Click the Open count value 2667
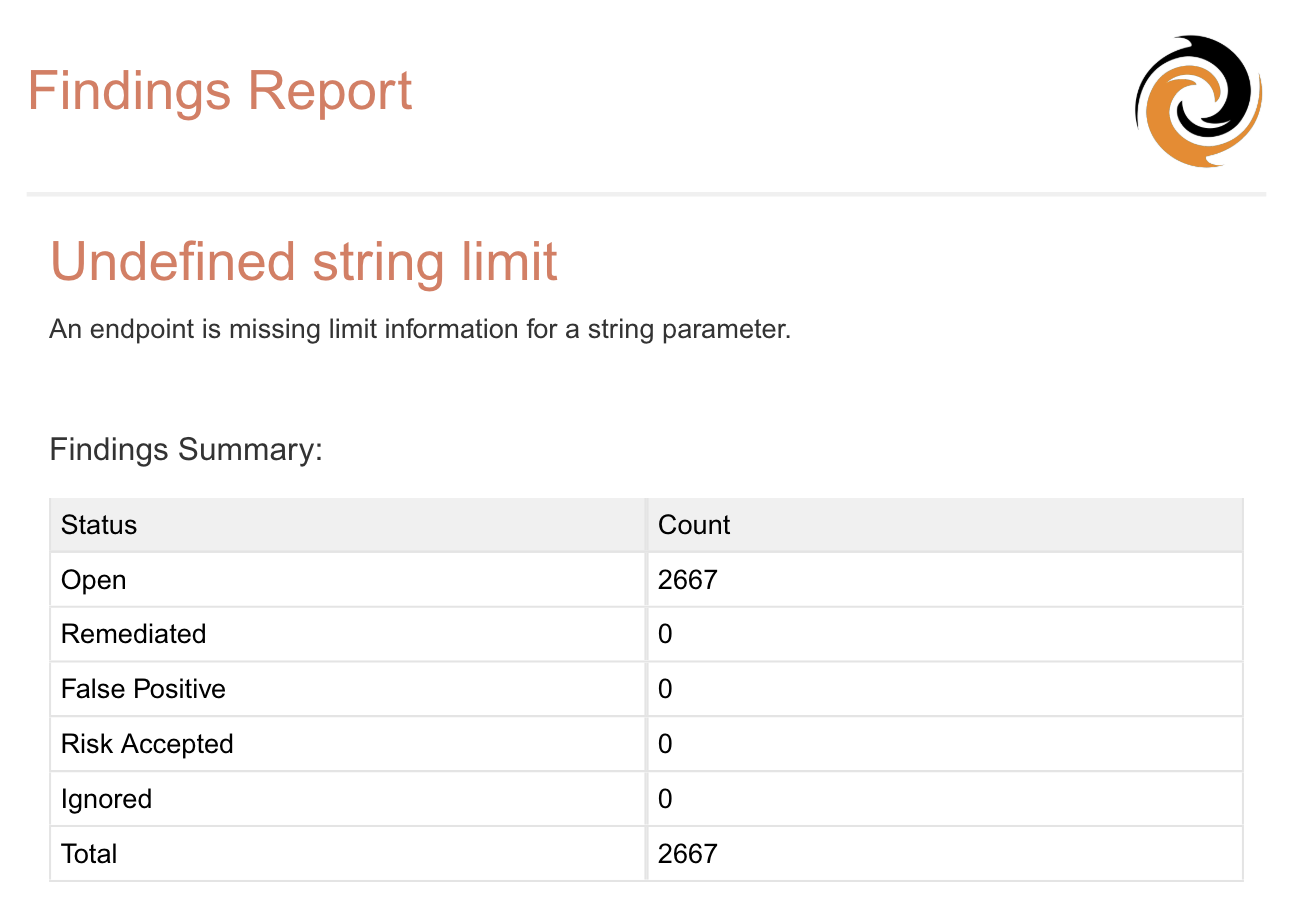Viewport: 1294px width, 904px height. point(688,580)
